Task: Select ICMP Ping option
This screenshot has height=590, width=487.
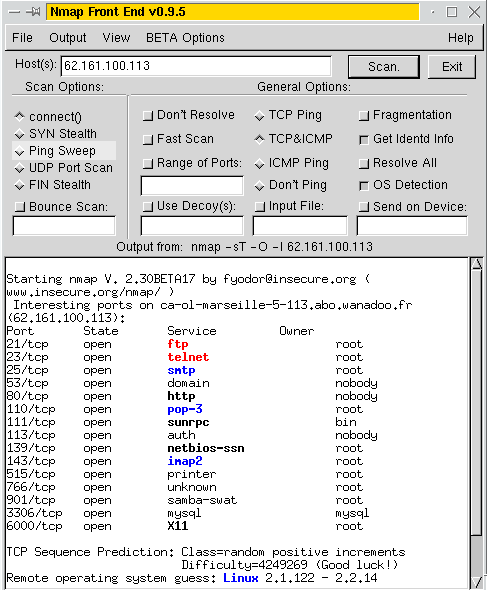Action: (x=259, y=164)
